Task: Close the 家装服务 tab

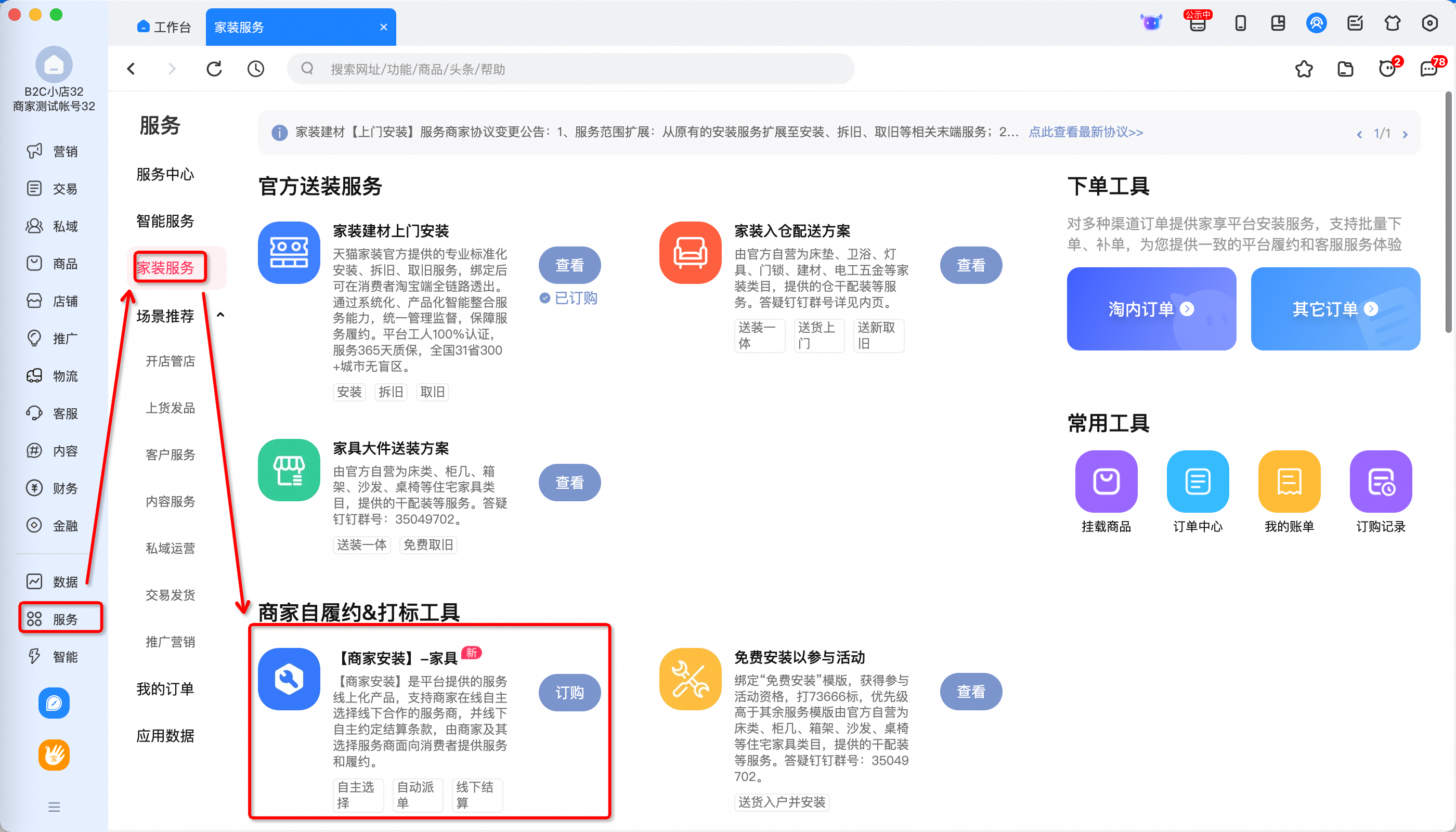Action: [383, 27]
